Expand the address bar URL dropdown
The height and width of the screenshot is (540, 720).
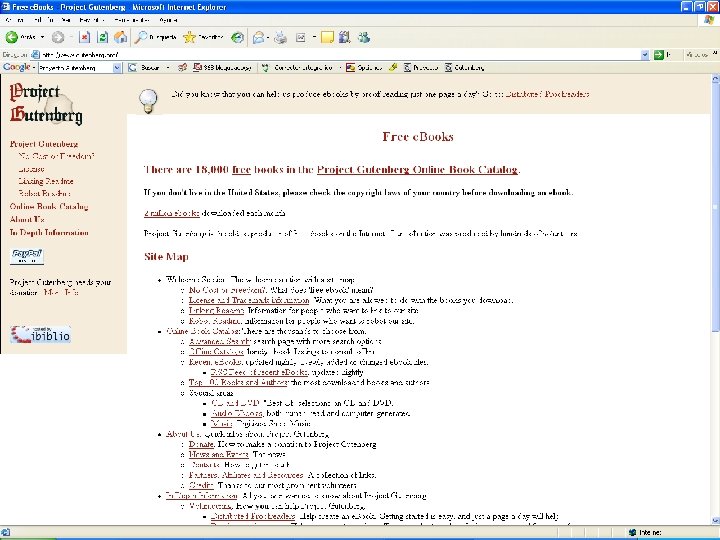coord(645,55)
